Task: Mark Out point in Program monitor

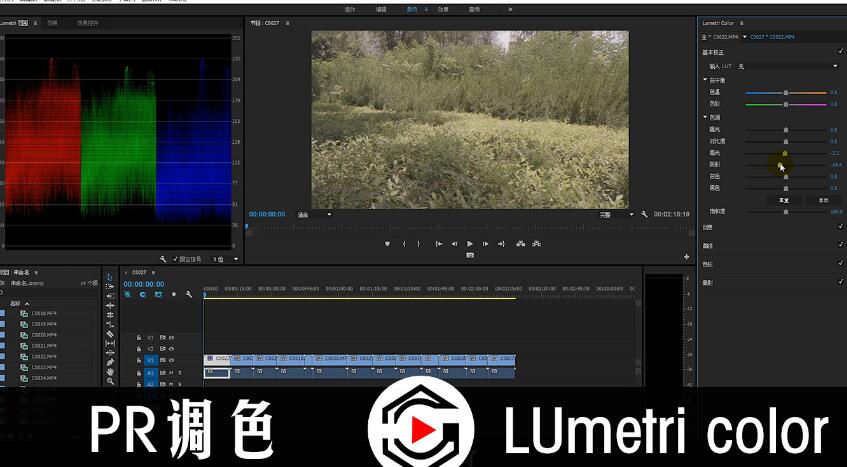Action: coord(418,244)
